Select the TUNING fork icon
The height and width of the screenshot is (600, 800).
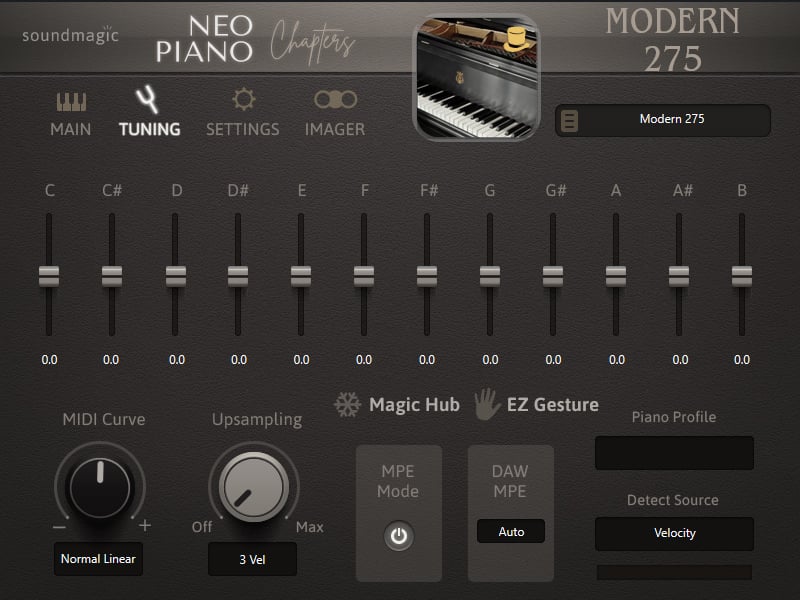pyautogui.click(x=147, y=99)
